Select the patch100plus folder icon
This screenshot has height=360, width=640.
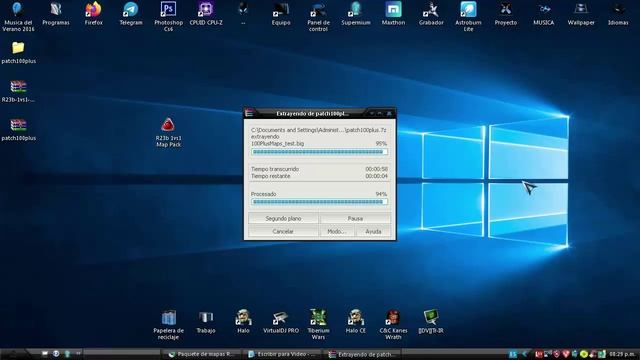(18, 52)
